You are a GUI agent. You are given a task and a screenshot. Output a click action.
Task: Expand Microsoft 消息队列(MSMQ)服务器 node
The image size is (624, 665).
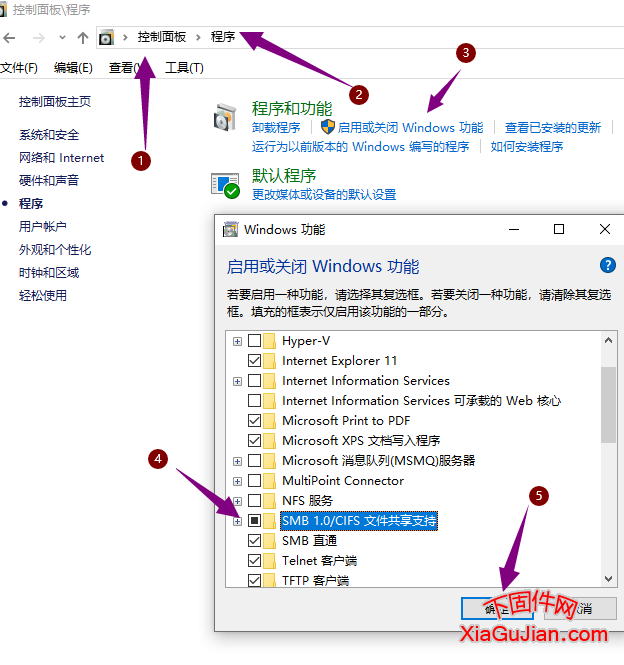pyautogui.click(x=238, y=461)
